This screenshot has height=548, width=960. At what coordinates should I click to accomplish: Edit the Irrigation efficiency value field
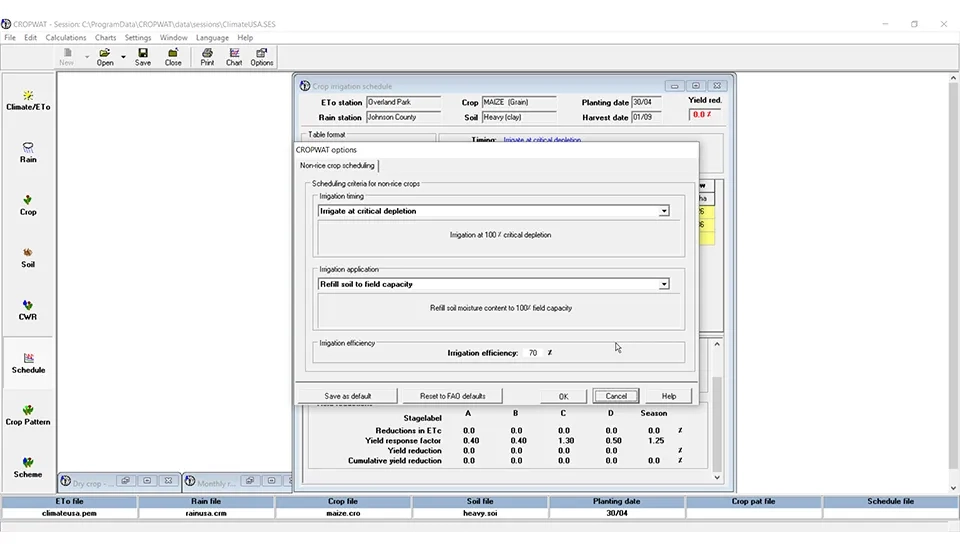[533, 353]
